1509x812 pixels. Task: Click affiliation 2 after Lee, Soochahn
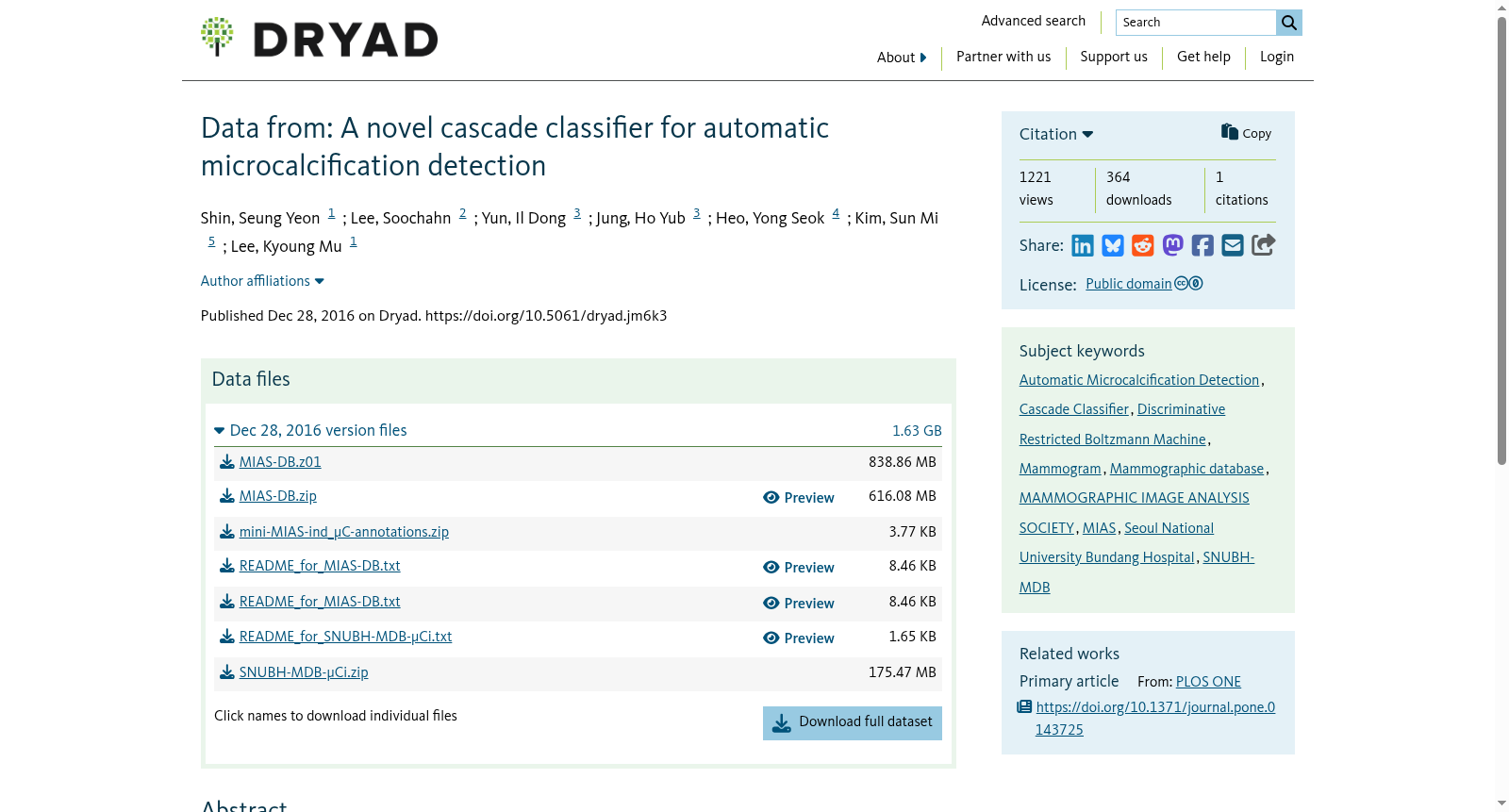pos(462,214)
